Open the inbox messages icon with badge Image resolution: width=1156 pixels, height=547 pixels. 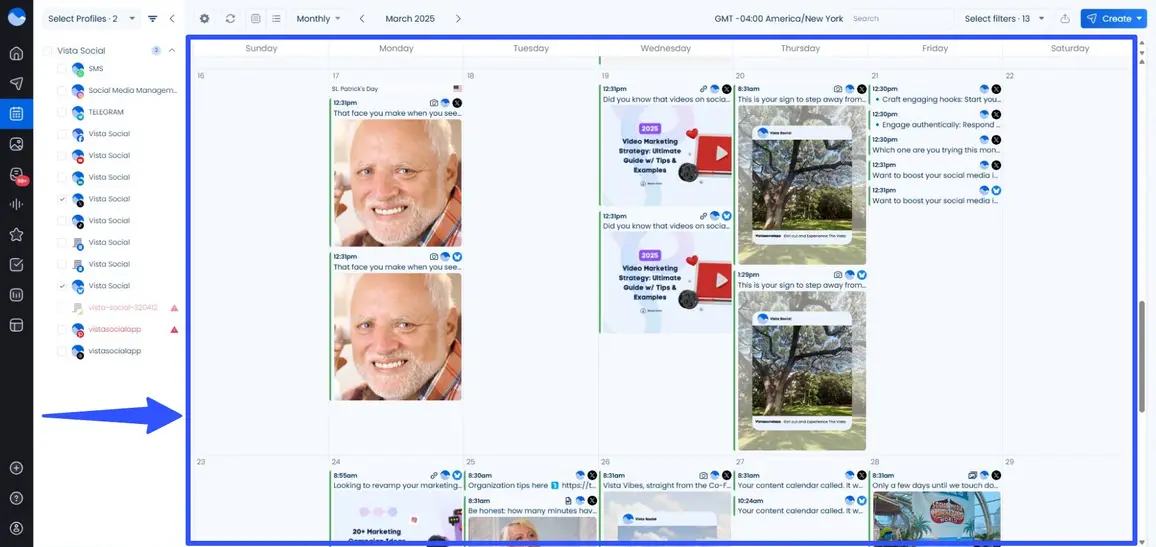(16, 175)
